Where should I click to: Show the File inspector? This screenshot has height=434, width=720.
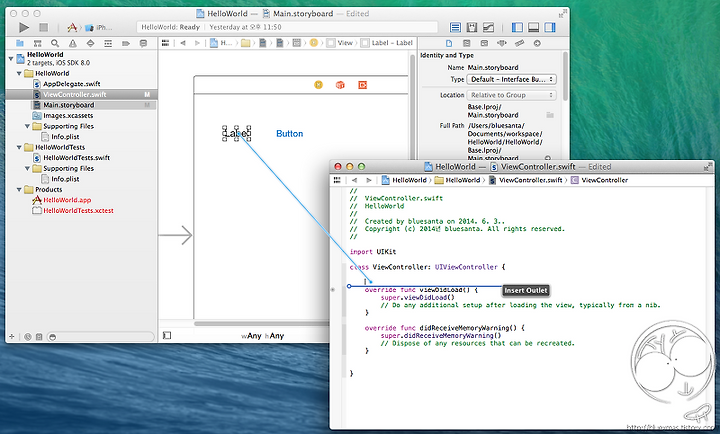pos(449,43)
